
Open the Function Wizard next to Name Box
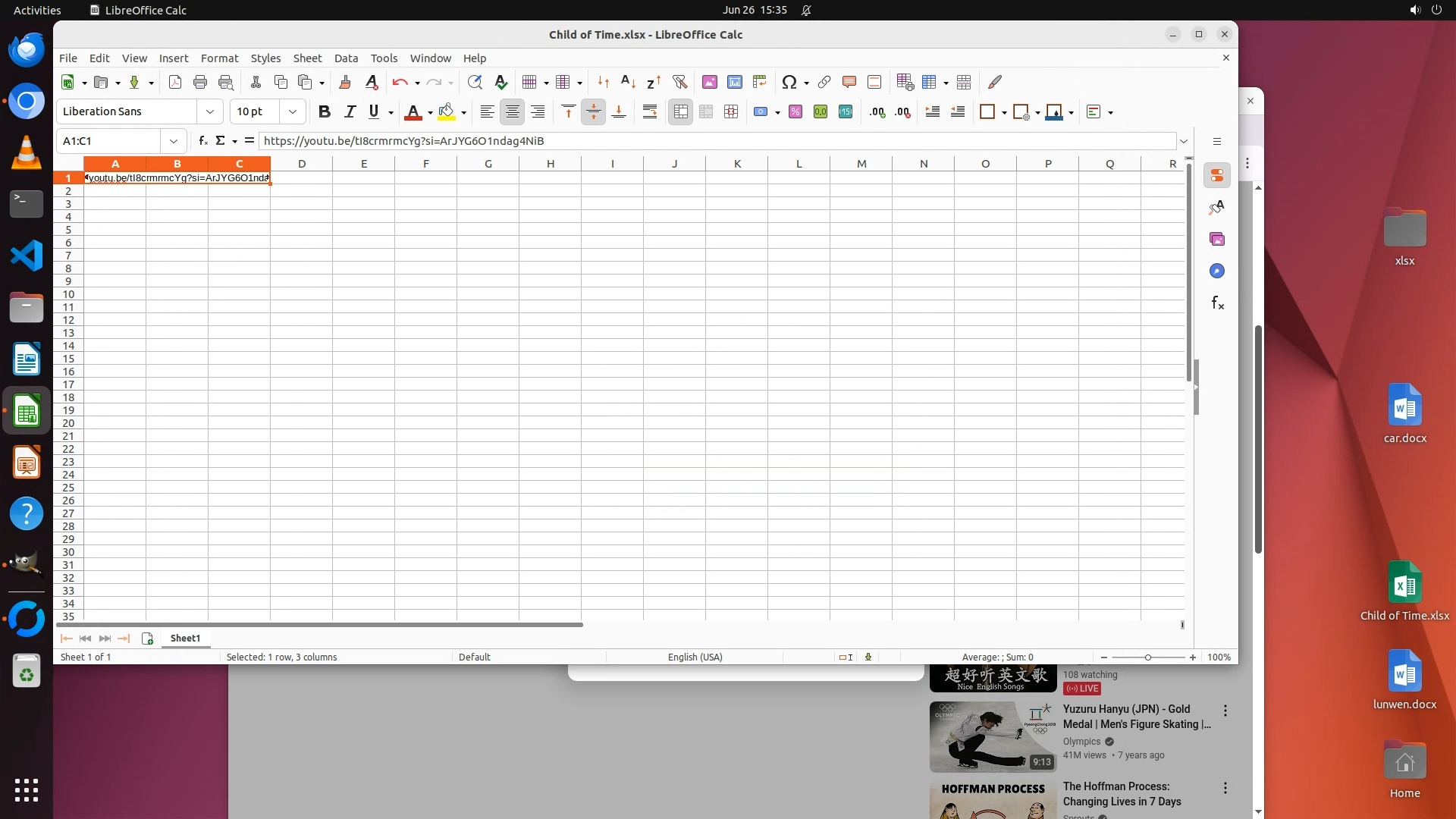[202, 141]
